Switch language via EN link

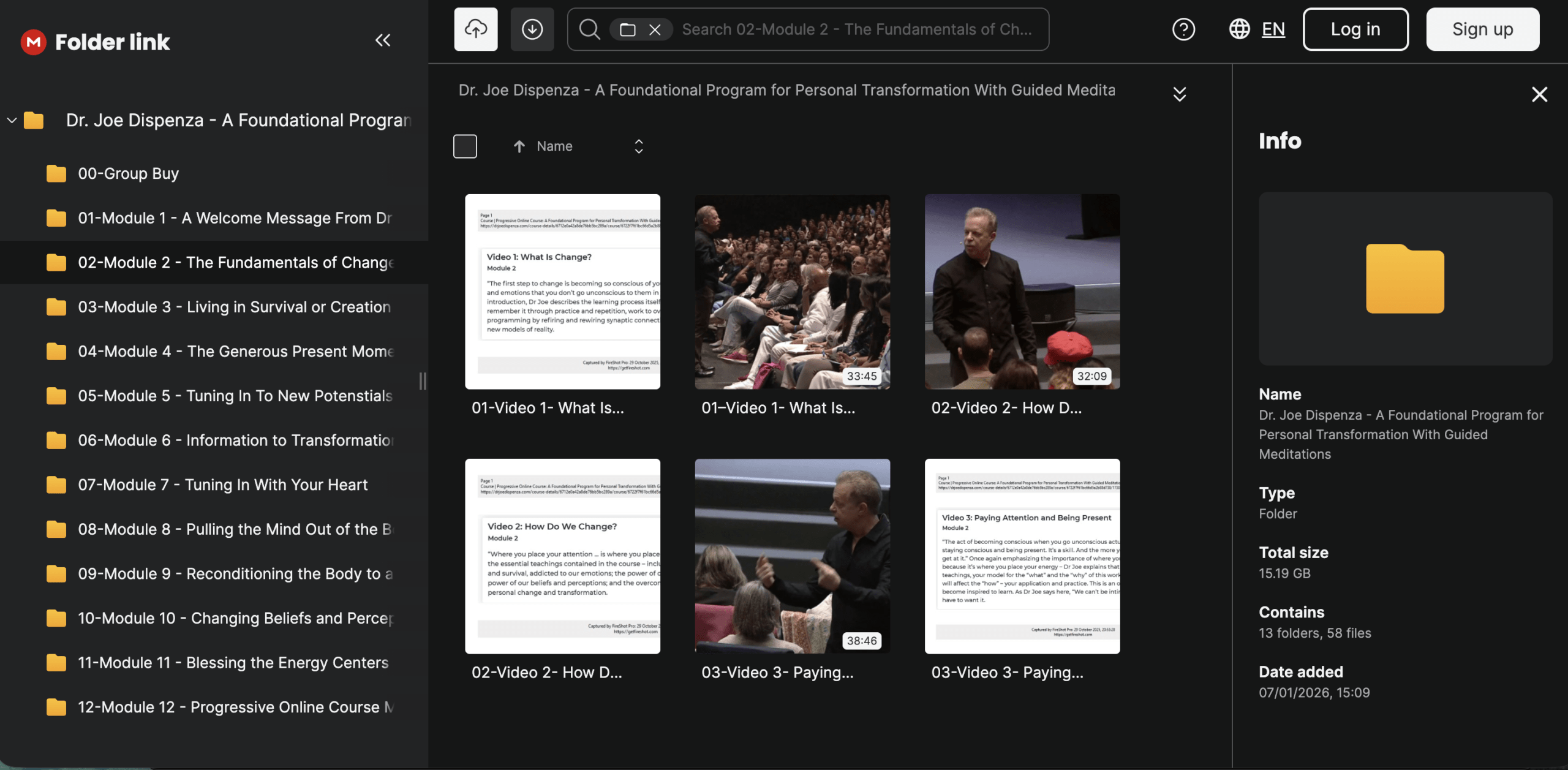[x=1273, y=29]
